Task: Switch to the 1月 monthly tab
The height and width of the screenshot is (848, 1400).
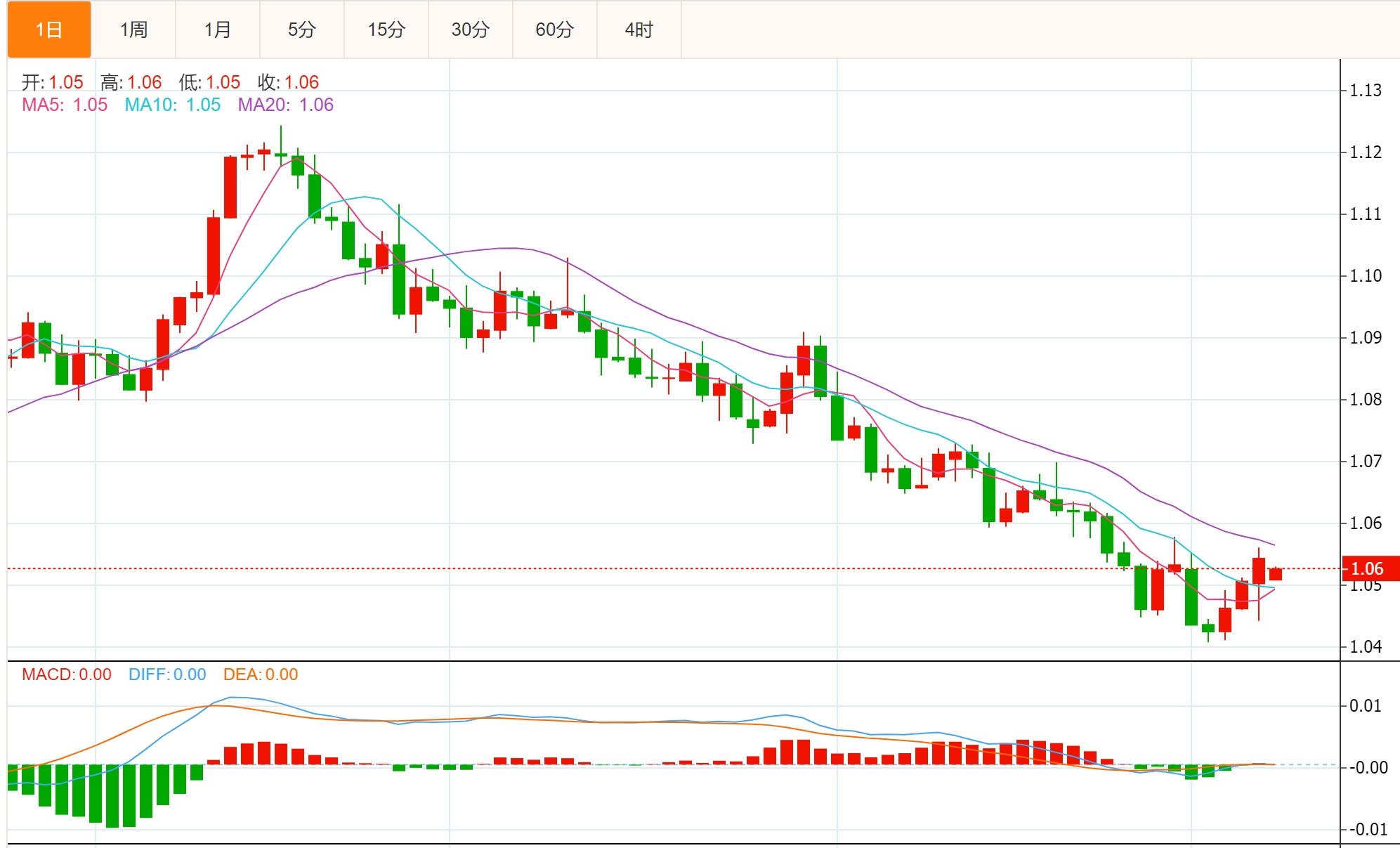Action: pos(218,30)
